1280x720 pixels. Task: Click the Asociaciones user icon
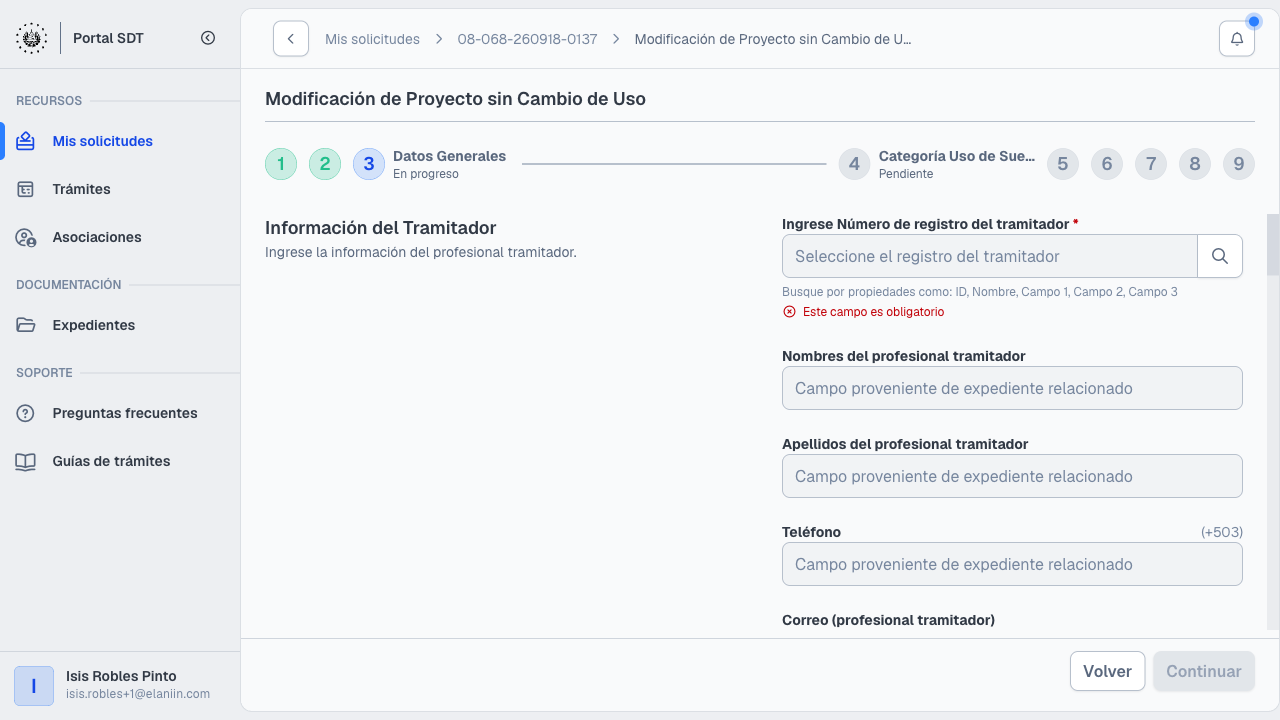[26, 237]
